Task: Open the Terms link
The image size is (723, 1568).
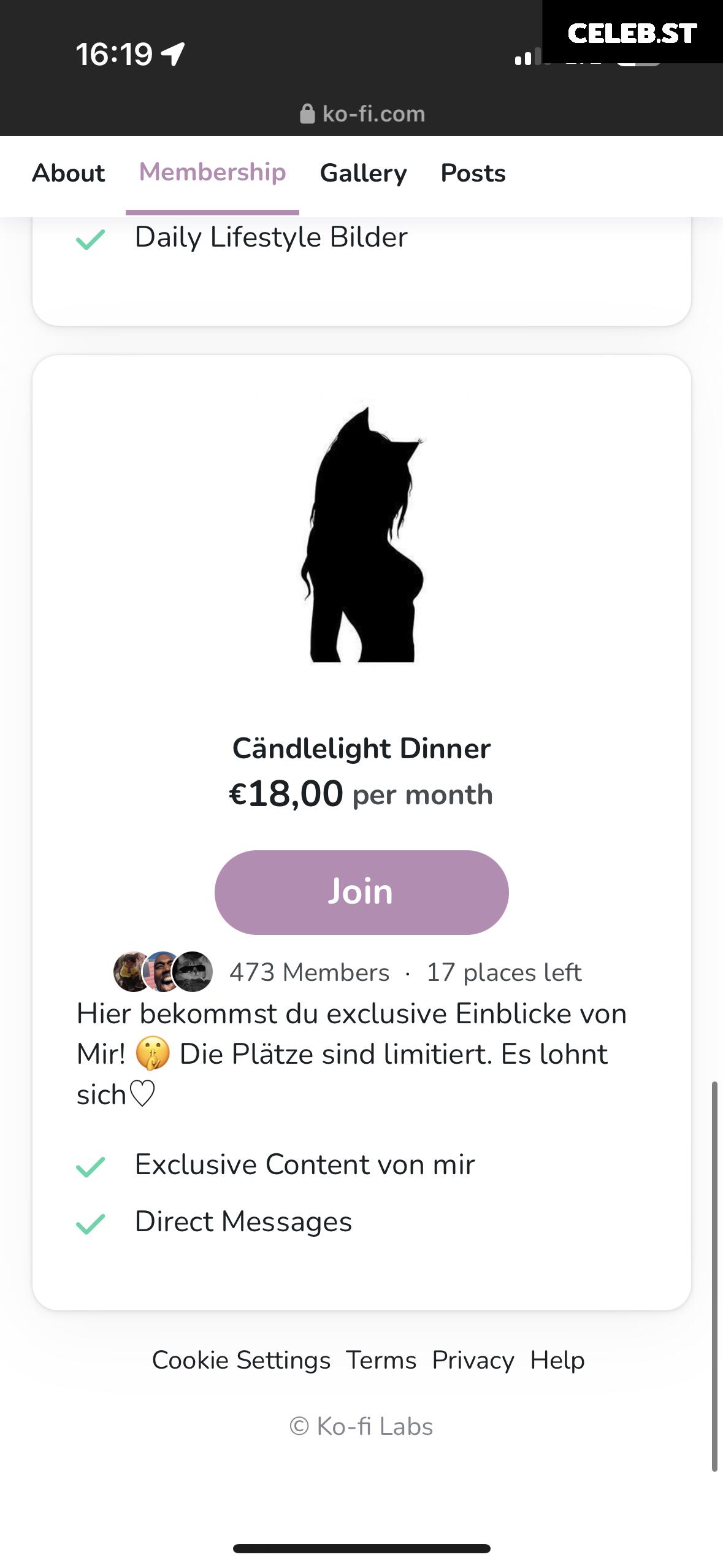Action: click(x=381, y=1360)
